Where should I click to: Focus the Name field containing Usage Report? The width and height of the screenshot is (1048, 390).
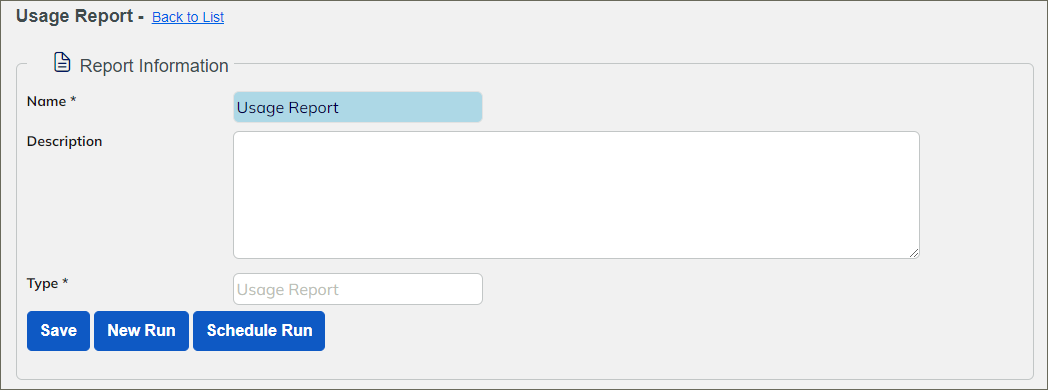click(x=358, y=108)
